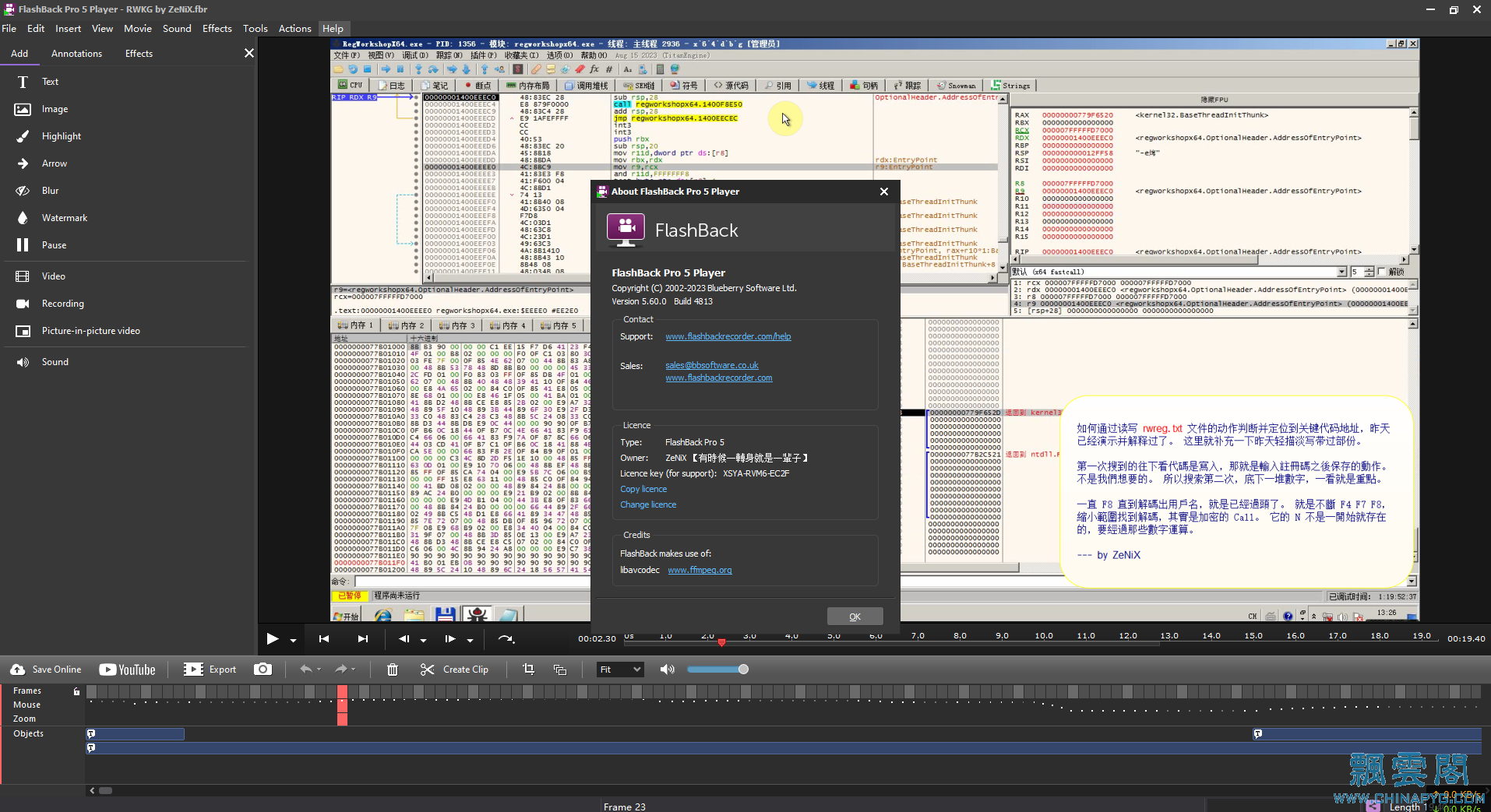Close the About FlashBack Pro 5 Player dialog
Image resolution: width=1491 pixels, height=812 pixels.
click(x=883, y=192)
